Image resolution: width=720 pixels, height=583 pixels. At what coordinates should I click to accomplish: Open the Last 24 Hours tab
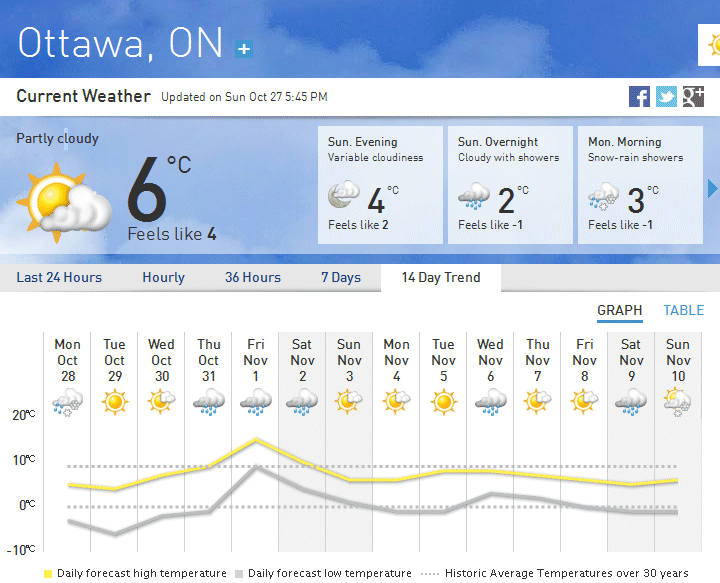click(x=59, y=277)
